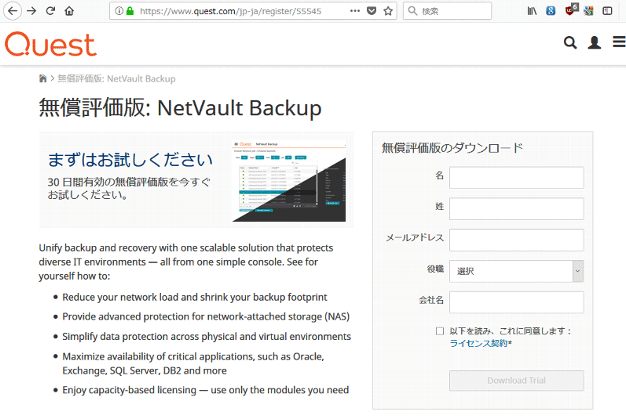This screenshot has width=626, height=418.
Task: Toggle the sidebar view icon
Action: (607, 11)
